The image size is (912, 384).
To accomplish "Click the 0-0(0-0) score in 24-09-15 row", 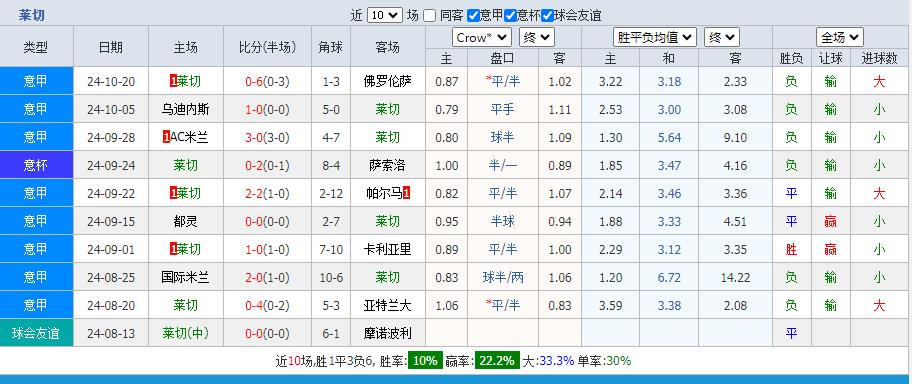I will coord(268,221).
